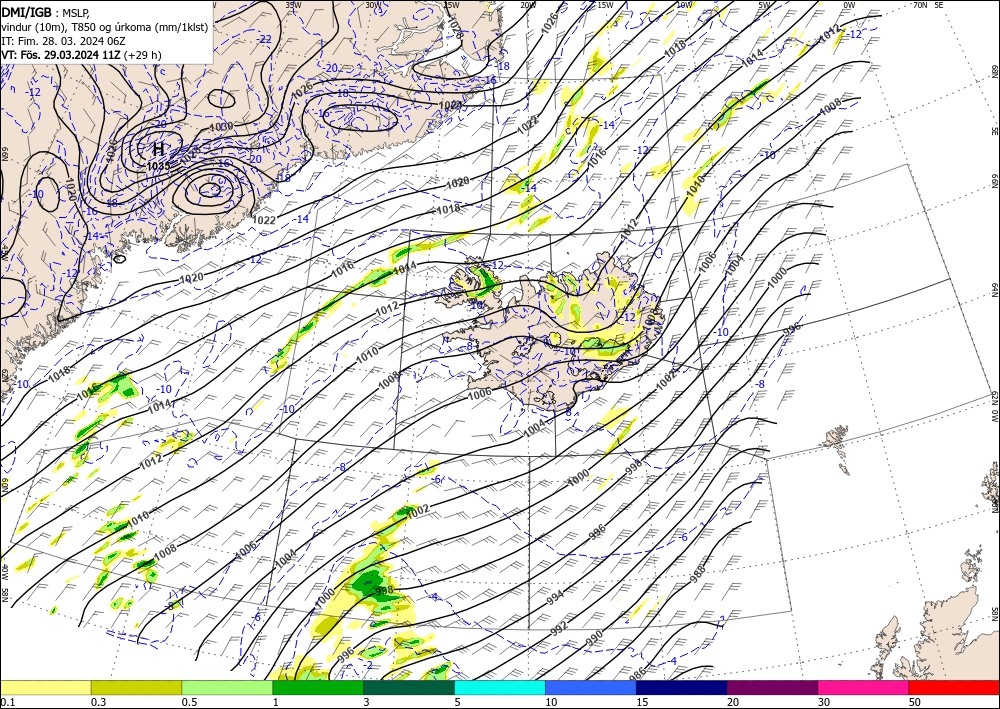Screen dimensions: 1000x709
Task: Click the '50' legend scale value
Action: [915, 702]
